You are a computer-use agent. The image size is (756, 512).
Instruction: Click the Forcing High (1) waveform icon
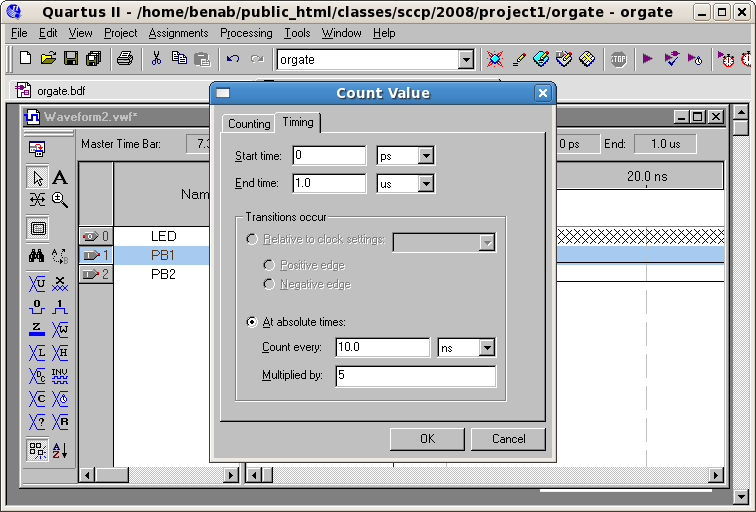(x=60, y=306)
